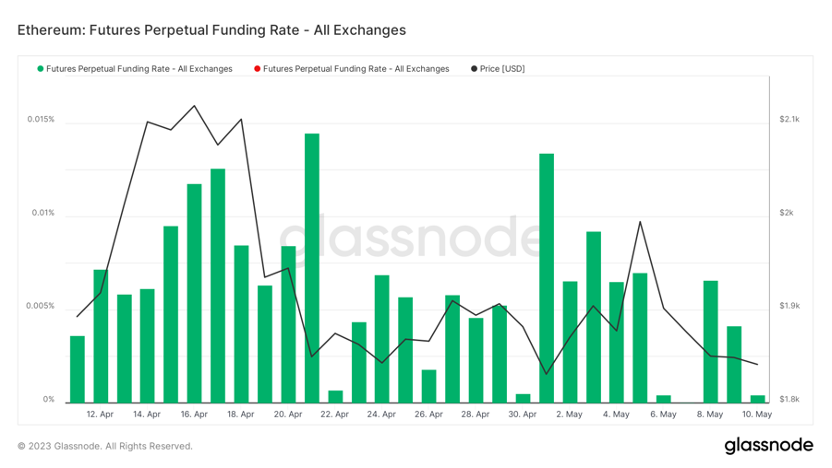The image size is (832, 468).
Task: Click the glassnode logo at bottom right
Action: tap(769, 446)
